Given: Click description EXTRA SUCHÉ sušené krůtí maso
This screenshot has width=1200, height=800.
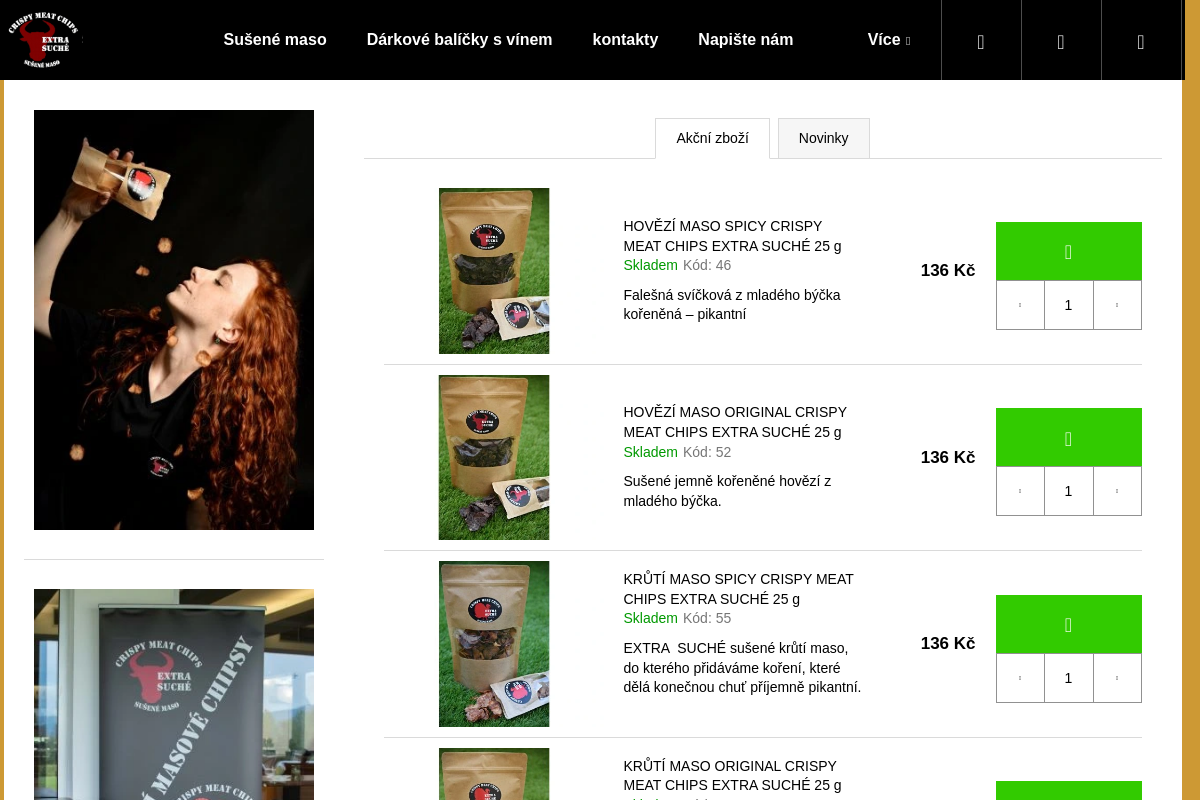Looking at the screenshot, I should 742,668.
